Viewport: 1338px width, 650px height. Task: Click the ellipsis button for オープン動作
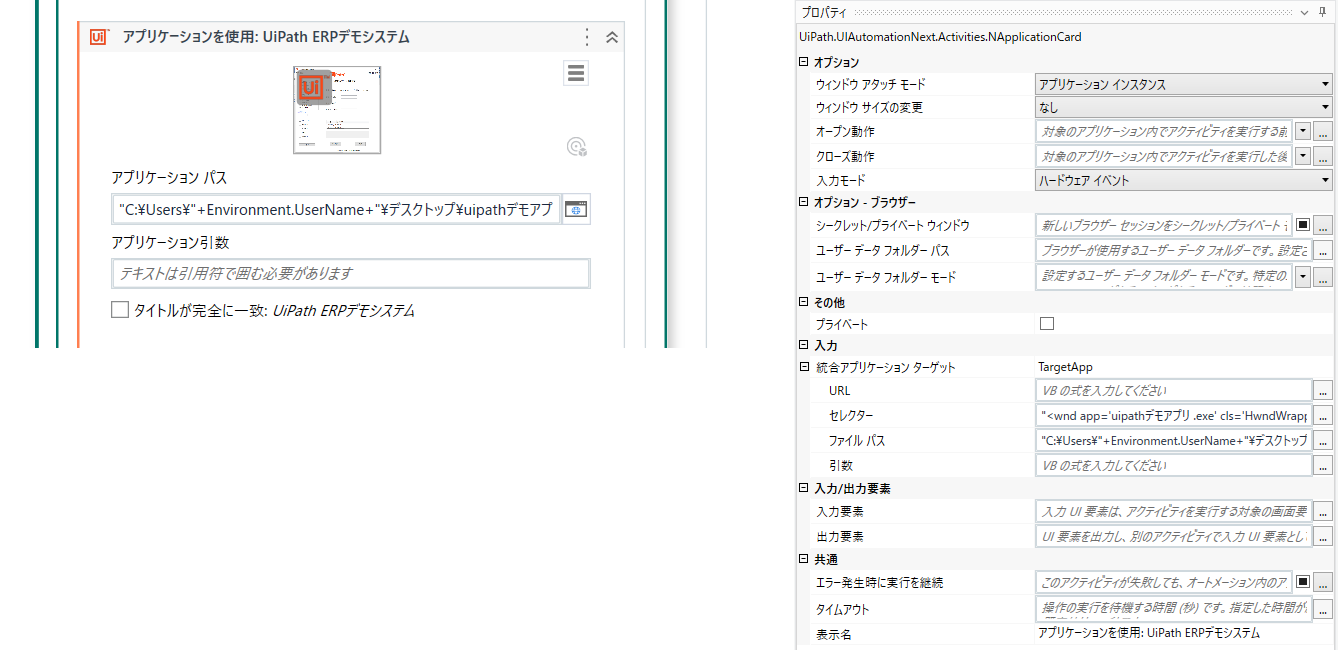pyautogui.click(x=1323, y=132)
